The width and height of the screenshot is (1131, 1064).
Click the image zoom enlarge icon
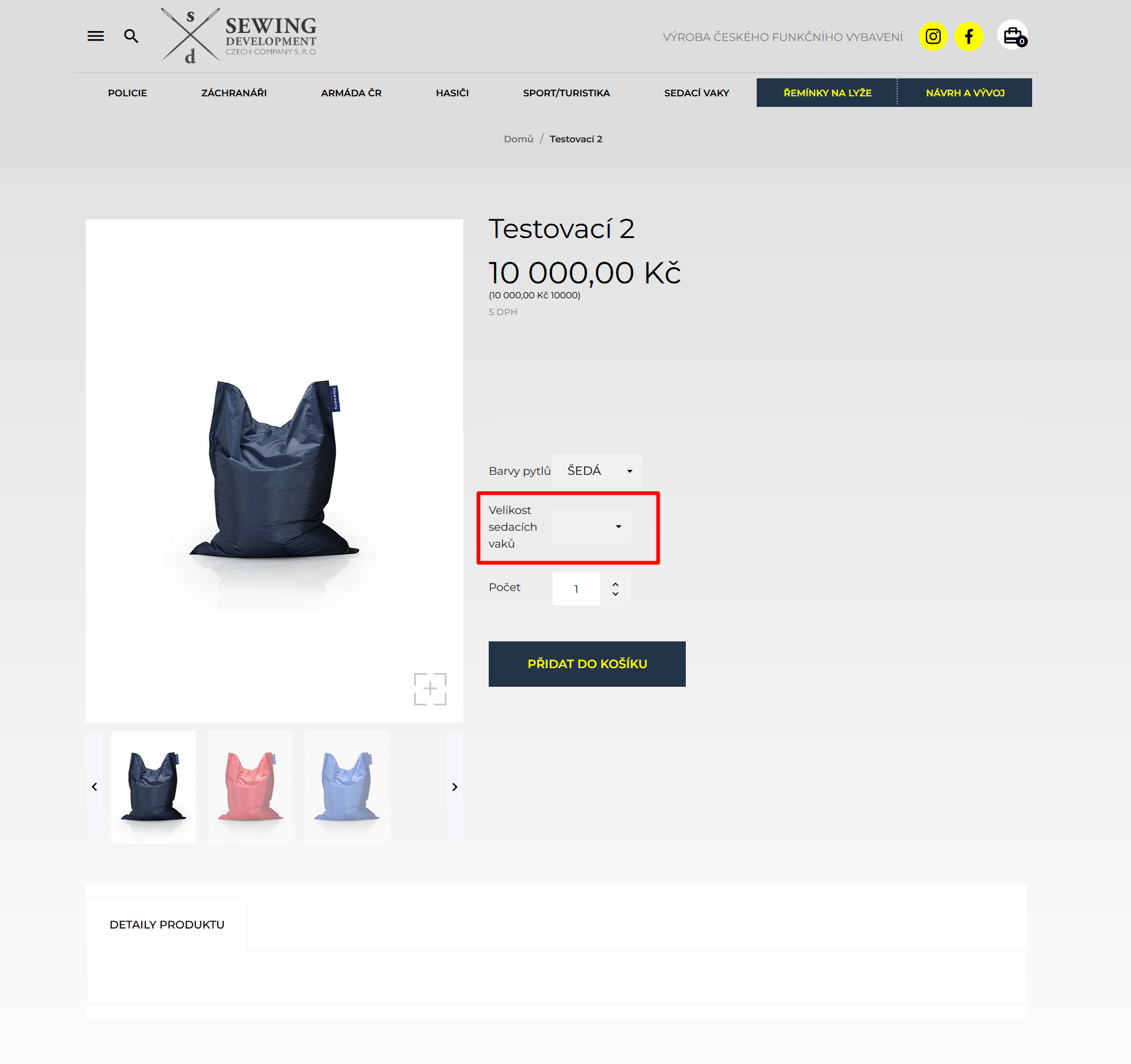click(x=430, y=689)
